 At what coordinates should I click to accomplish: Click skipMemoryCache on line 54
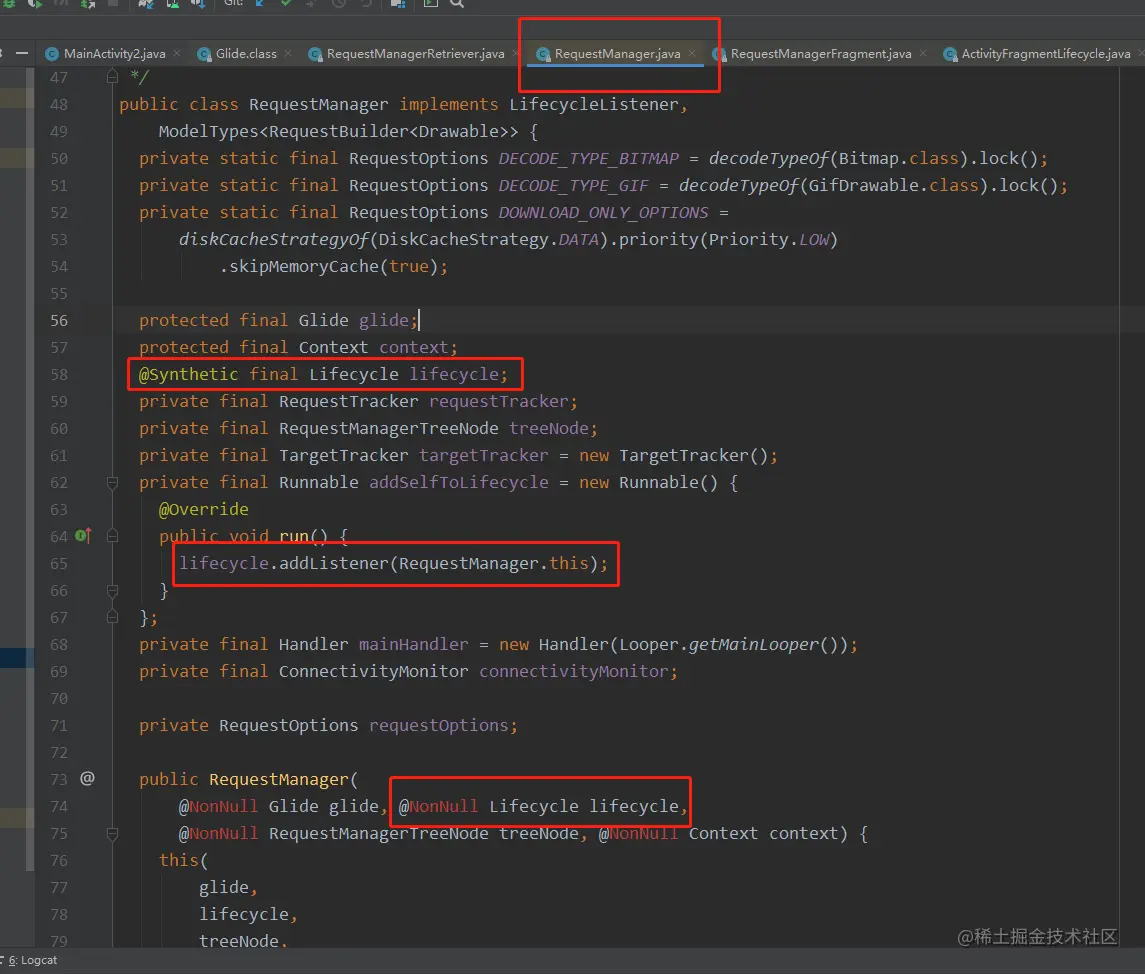[304, 266]
